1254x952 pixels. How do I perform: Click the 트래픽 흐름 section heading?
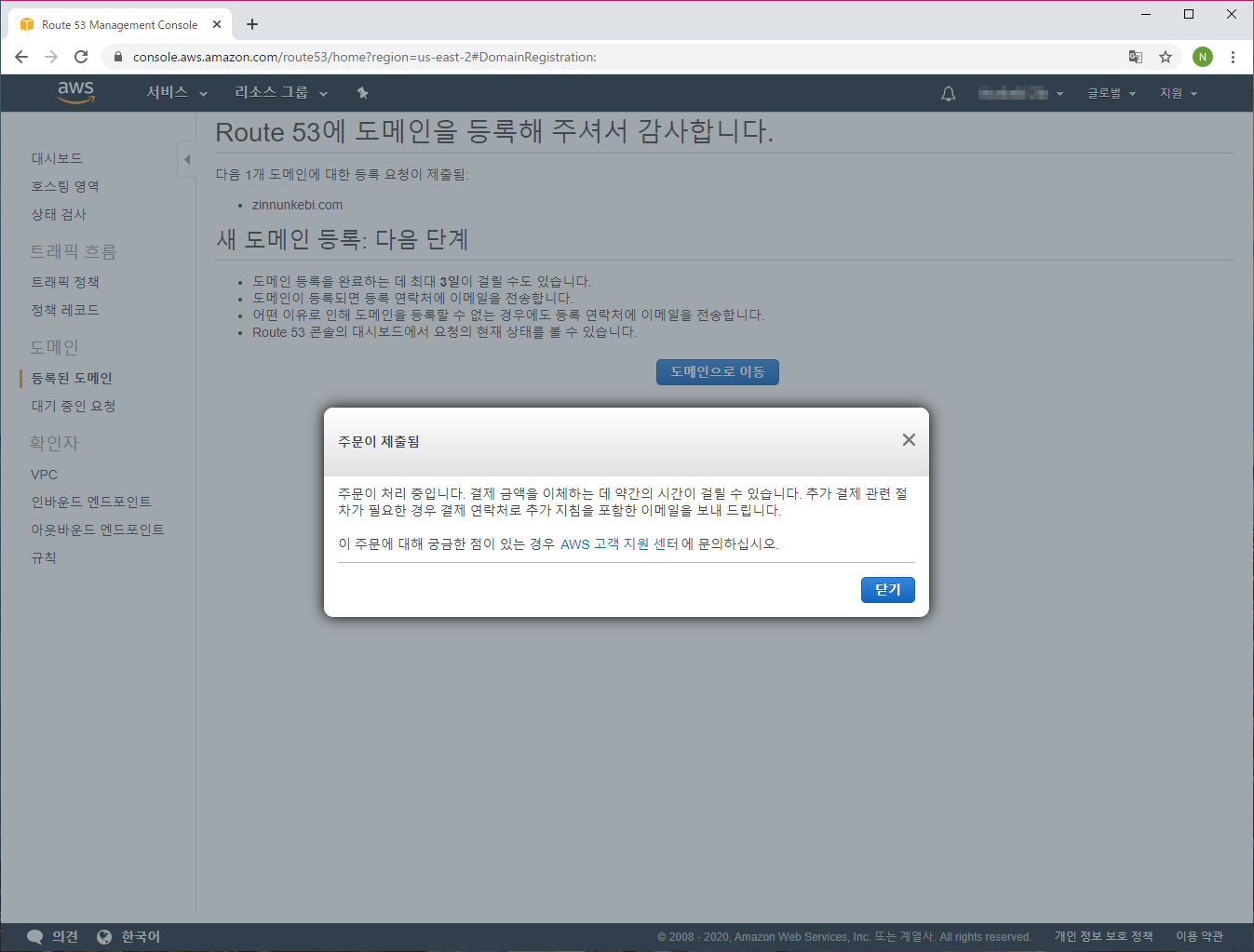point(73,251)
